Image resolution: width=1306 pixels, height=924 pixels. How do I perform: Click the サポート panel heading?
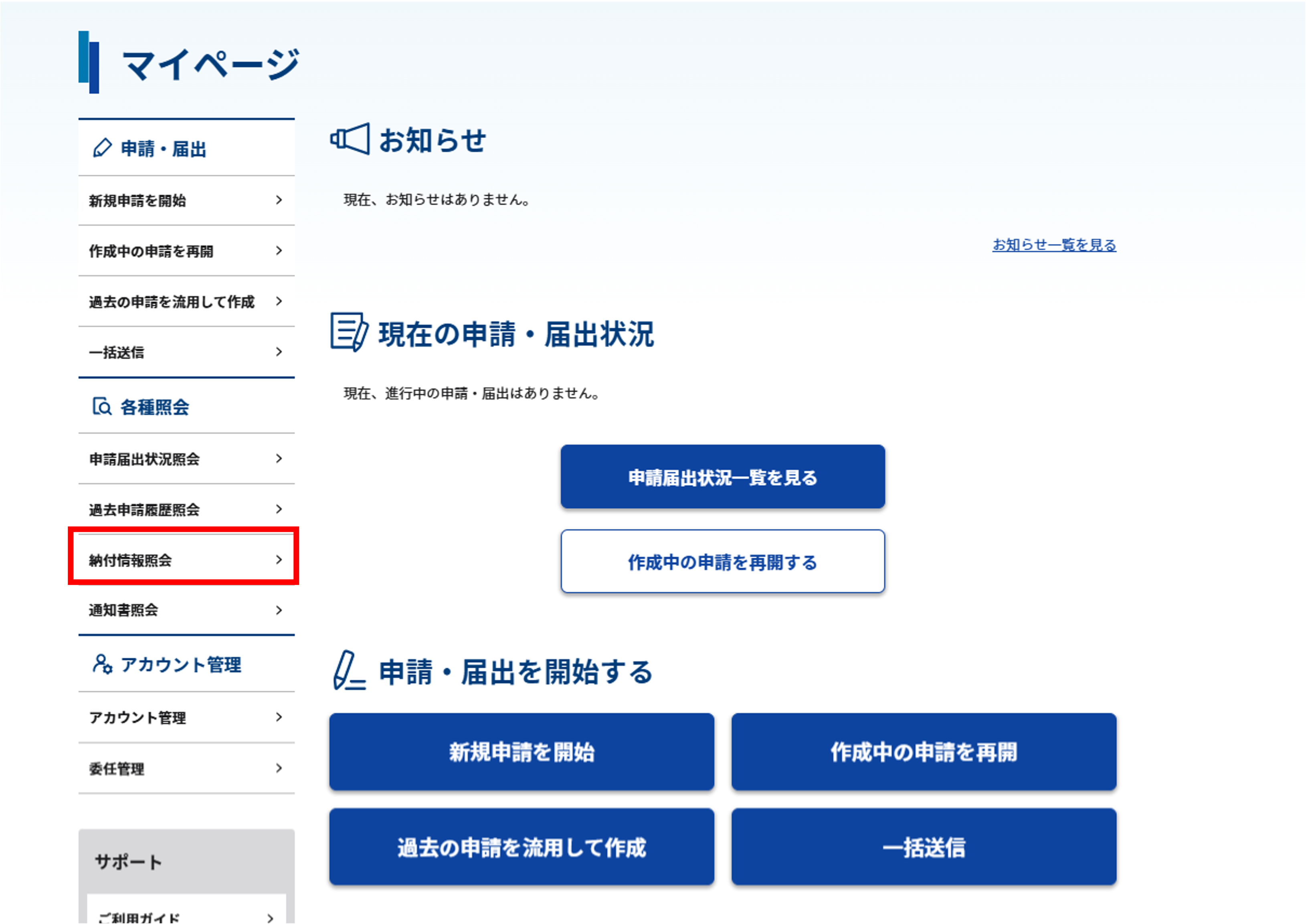[x=129, y=861]
